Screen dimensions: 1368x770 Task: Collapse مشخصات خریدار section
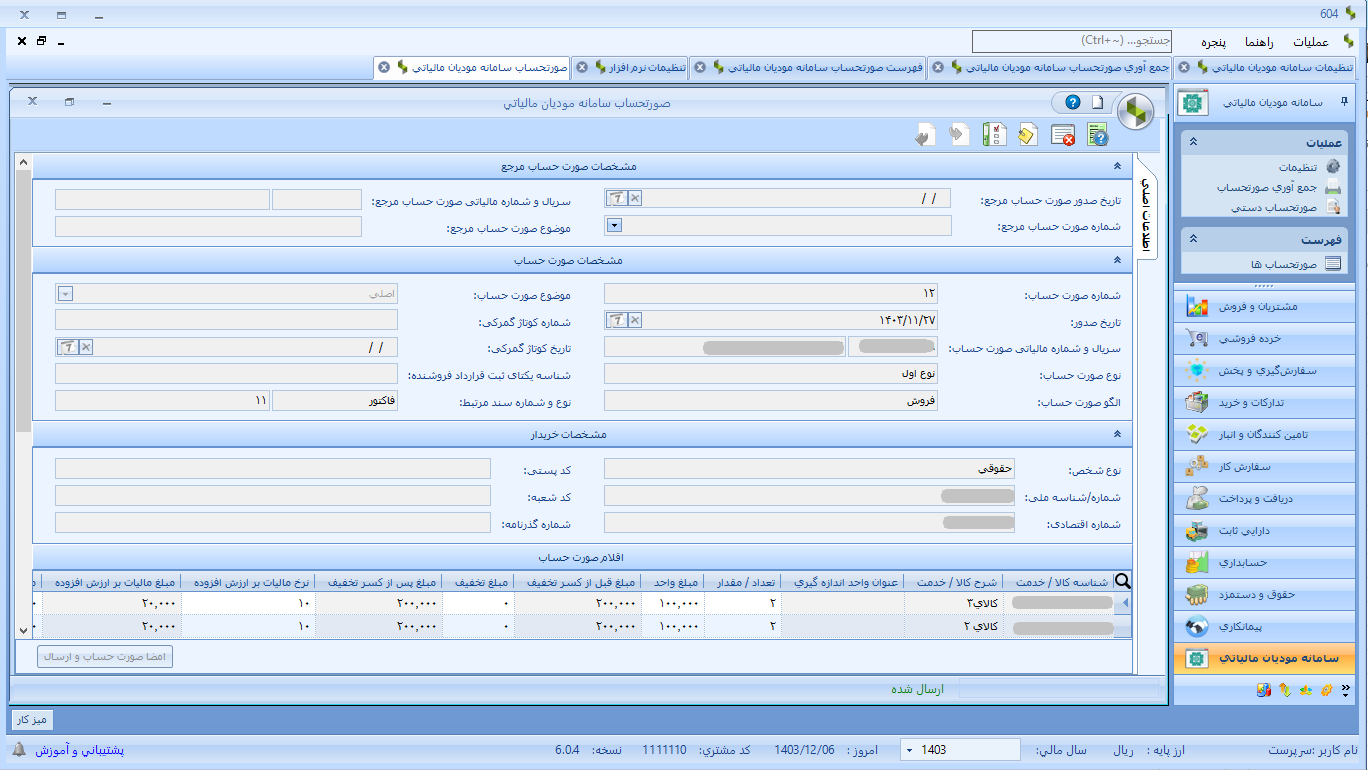[1117, 434]
